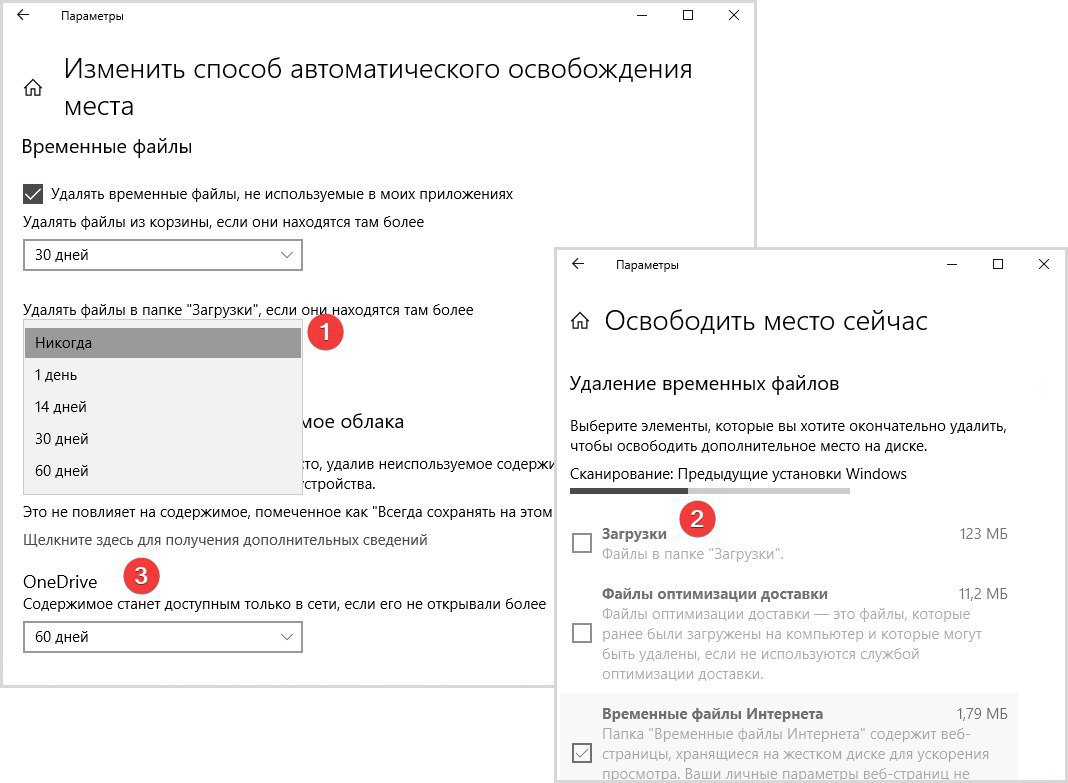1068x783 pixels.
Task: Select 1 день option
Action: pyautogui.click(x=163, y=374)
